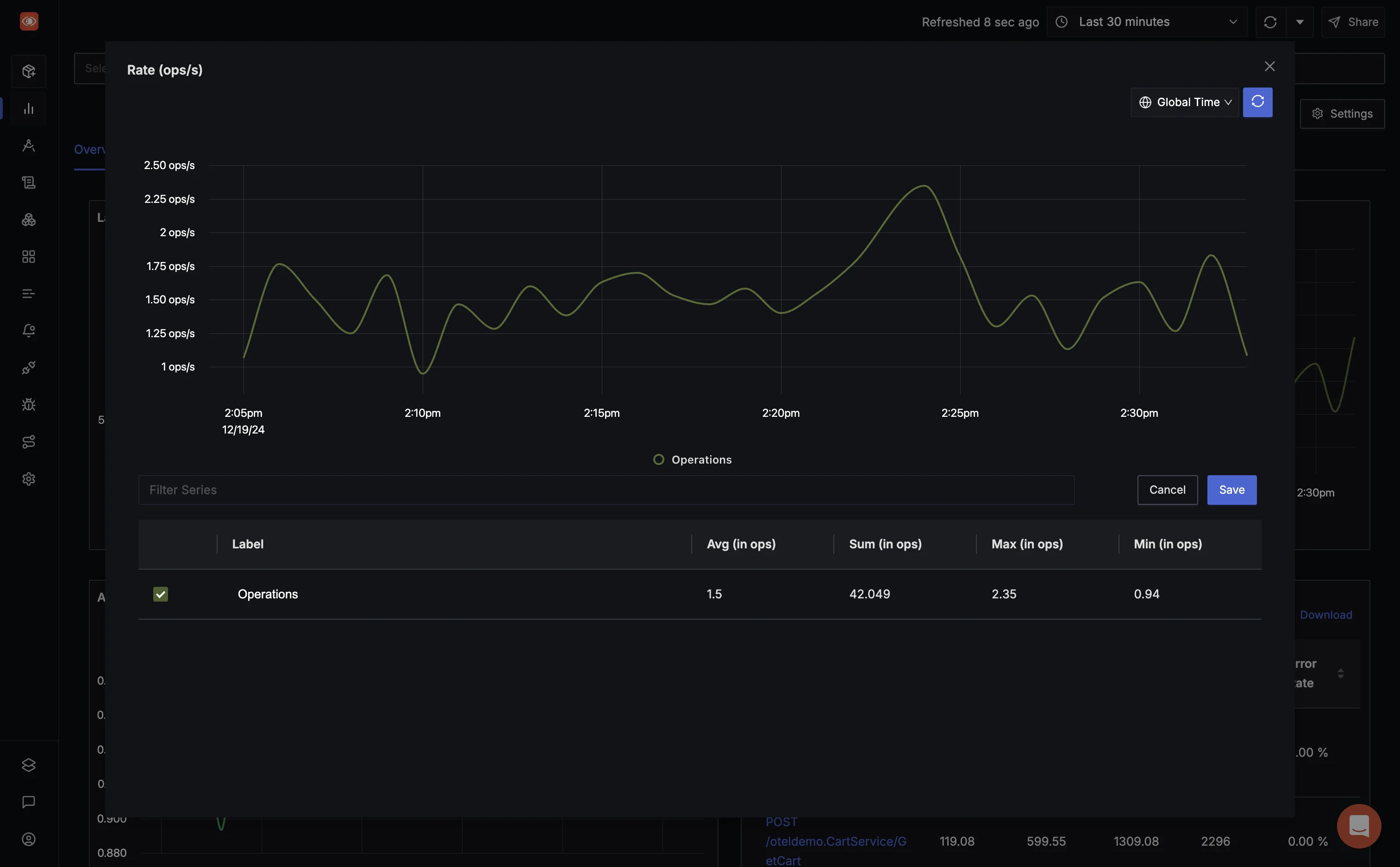Click the Refreshed 8 sec ago text
The width and height of the screenshot is (1400, 867).
980,22
